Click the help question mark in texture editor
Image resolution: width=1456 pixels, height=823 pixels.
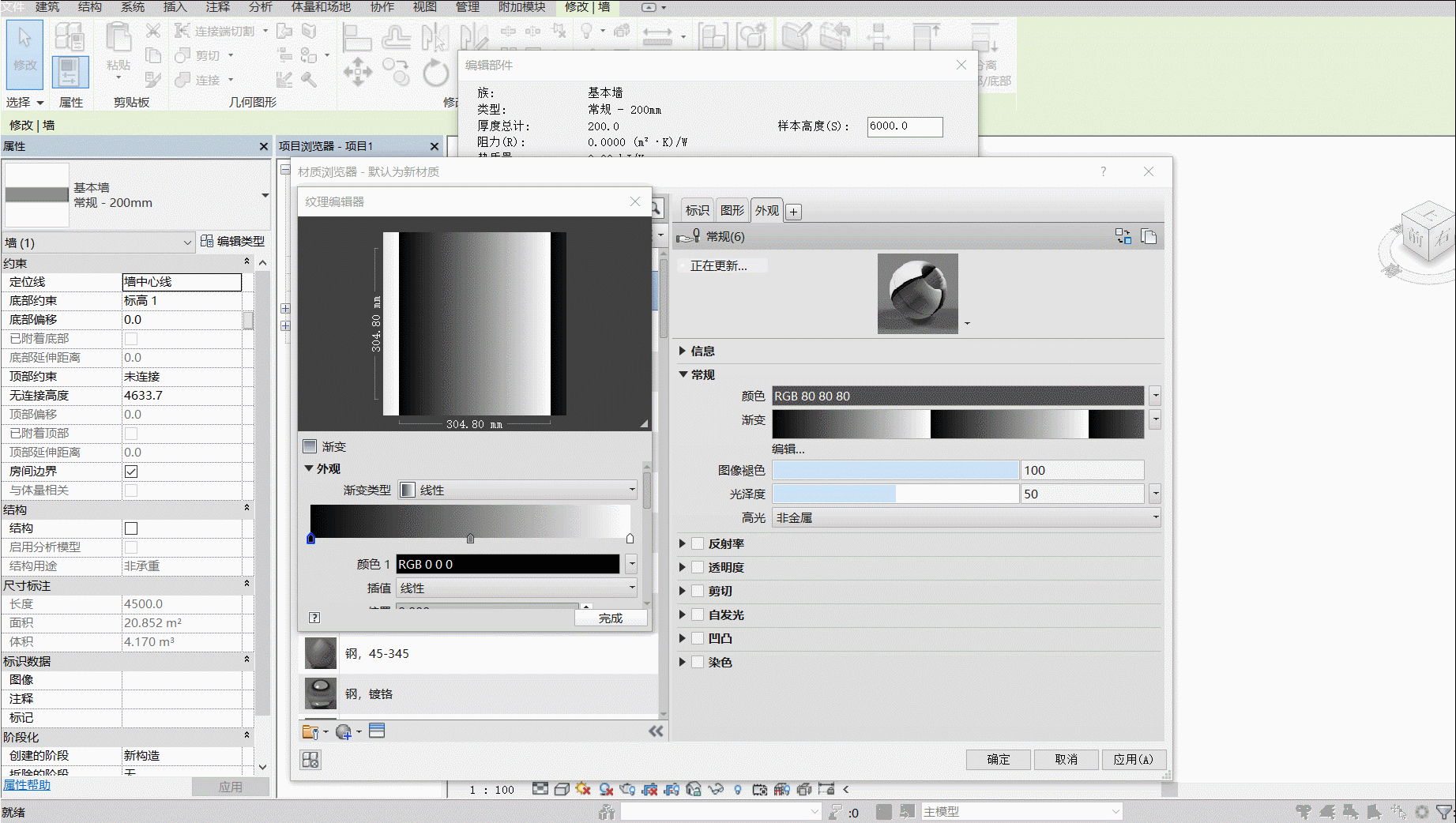[314, 618]
